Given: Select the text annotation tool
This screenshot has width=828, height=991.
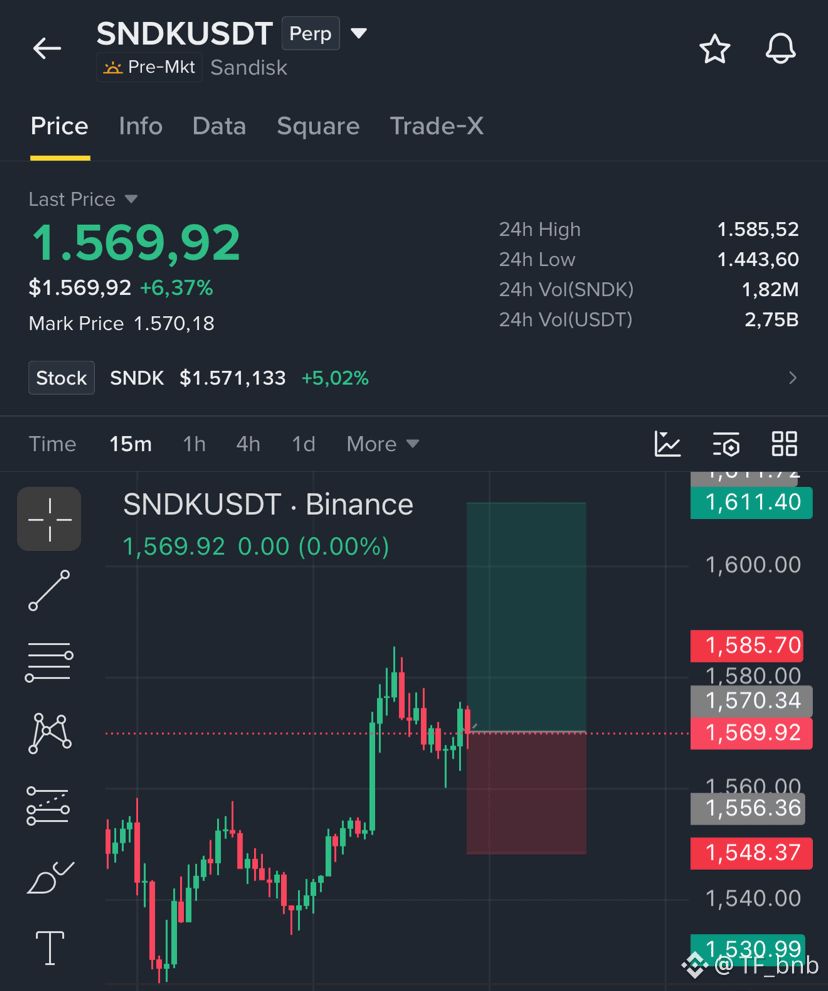Looking at the screenshot, I should [x=49, y=948].
